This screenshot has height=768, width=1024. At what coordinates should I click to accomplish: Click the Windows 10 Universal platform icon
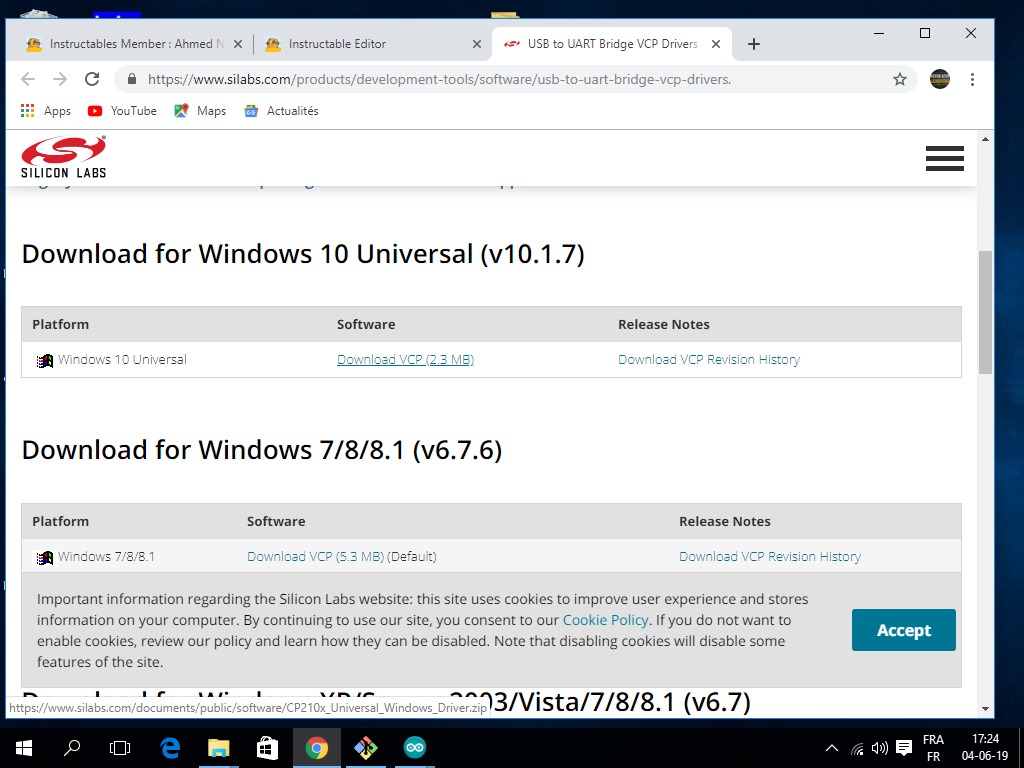(44, 360)
